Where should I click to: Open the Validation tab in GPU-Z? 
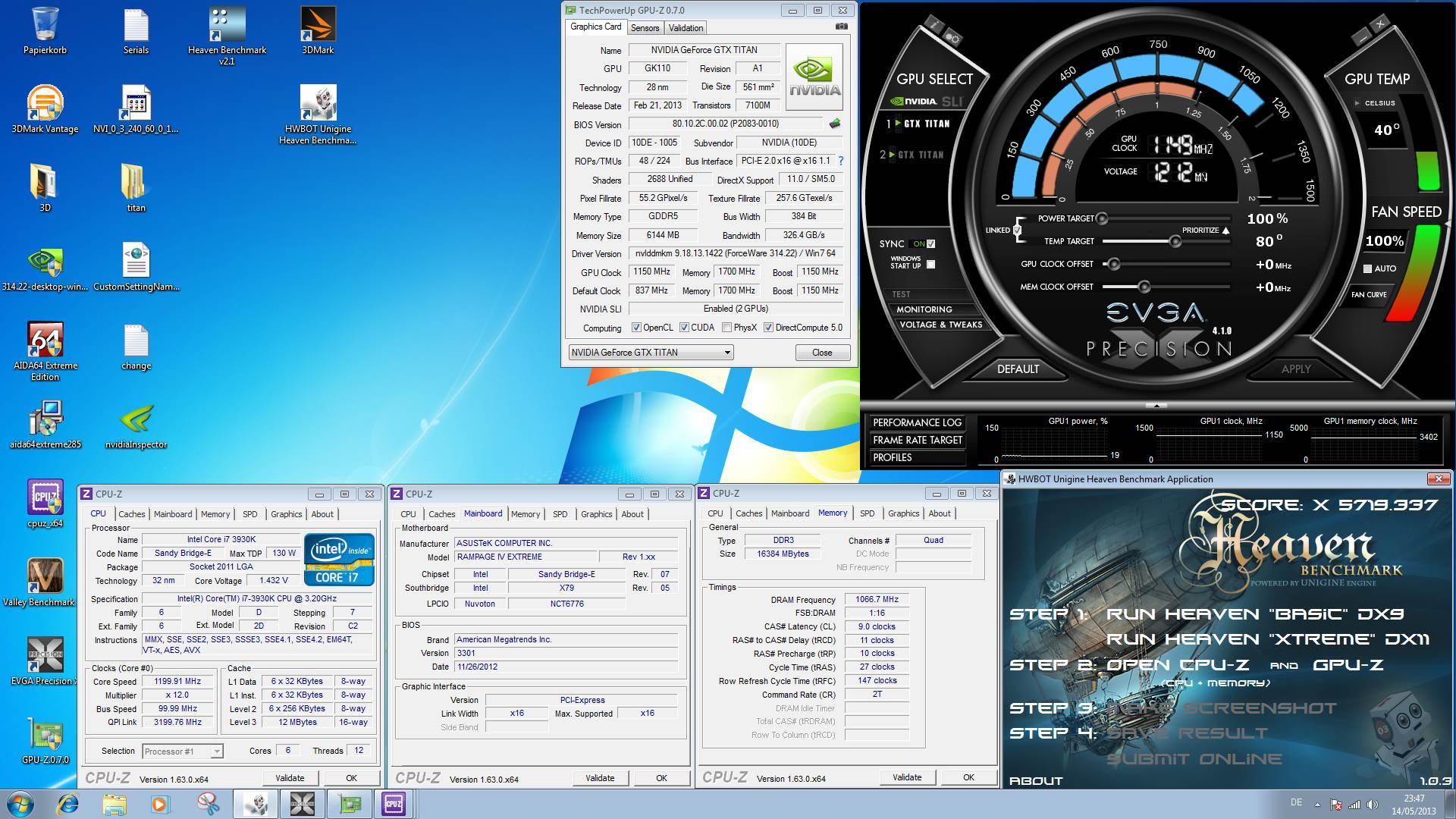686,28
